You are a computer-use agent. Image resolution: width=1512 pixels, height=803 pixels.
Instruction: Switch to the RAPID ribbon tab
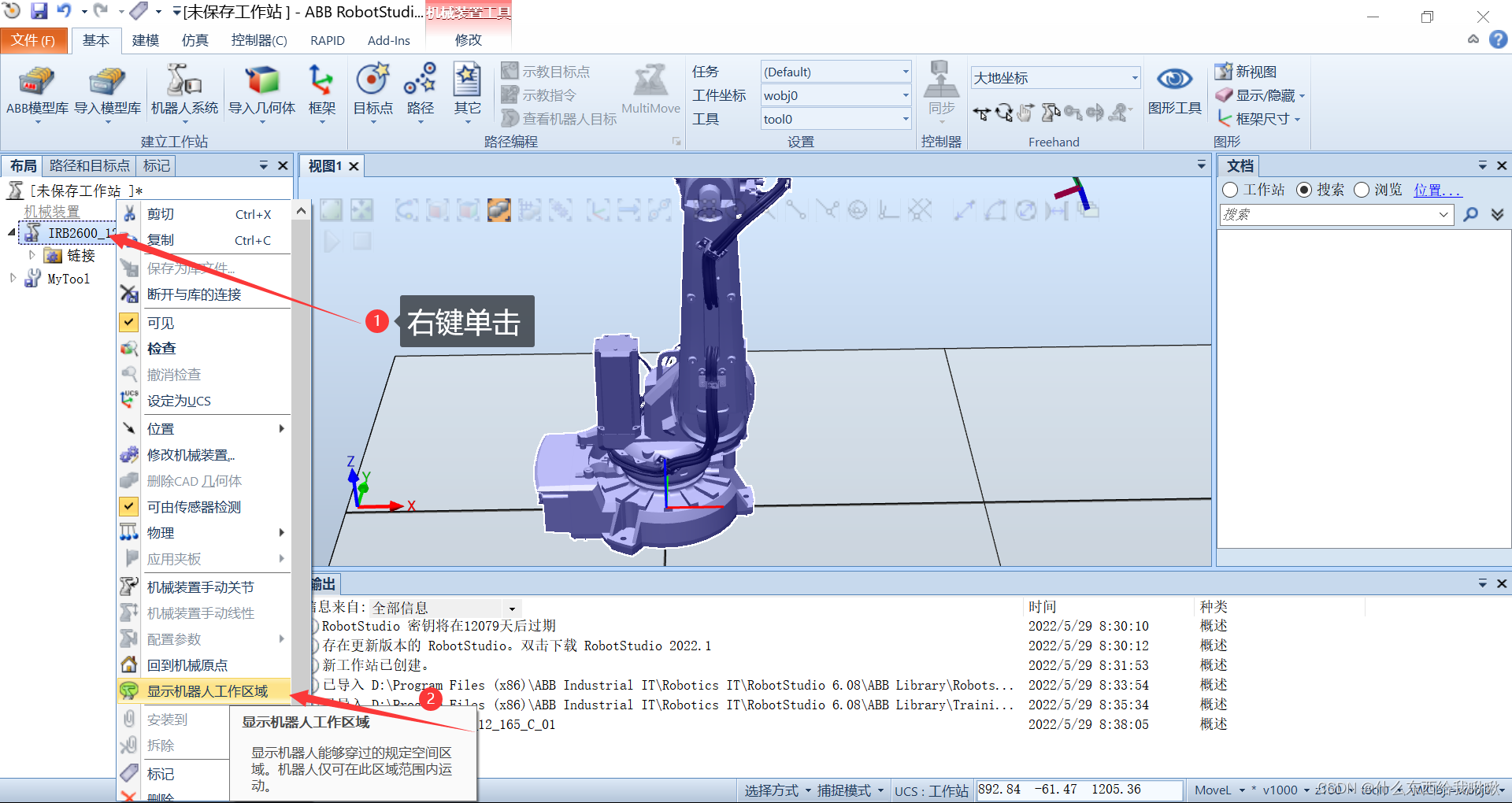(x=328, y=40)
